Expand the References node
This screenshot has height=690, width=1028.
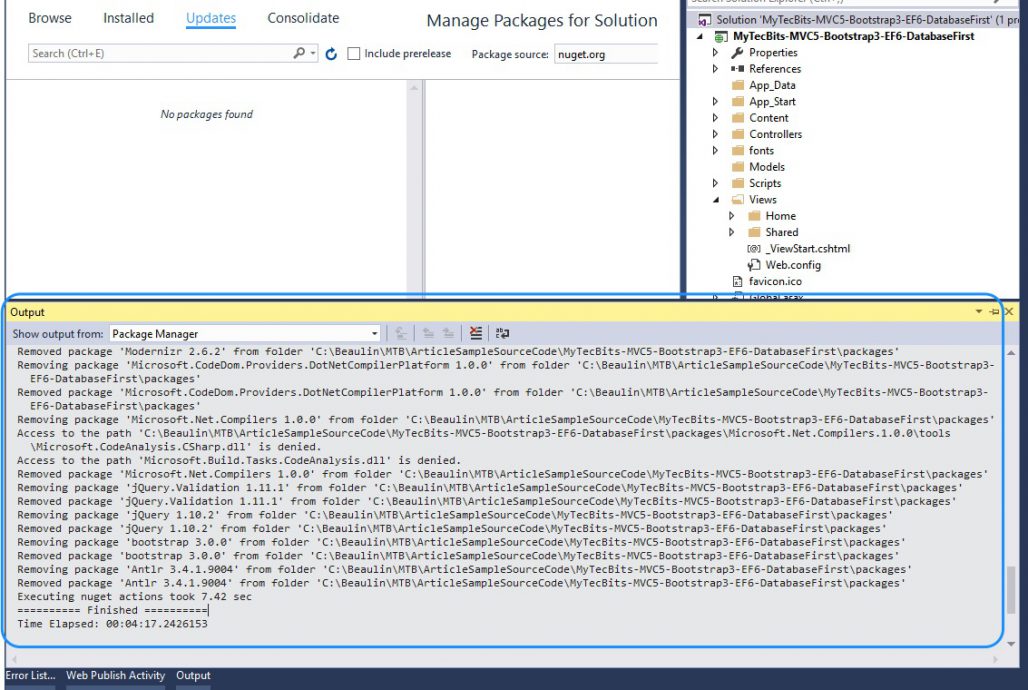tap(715, 69)
